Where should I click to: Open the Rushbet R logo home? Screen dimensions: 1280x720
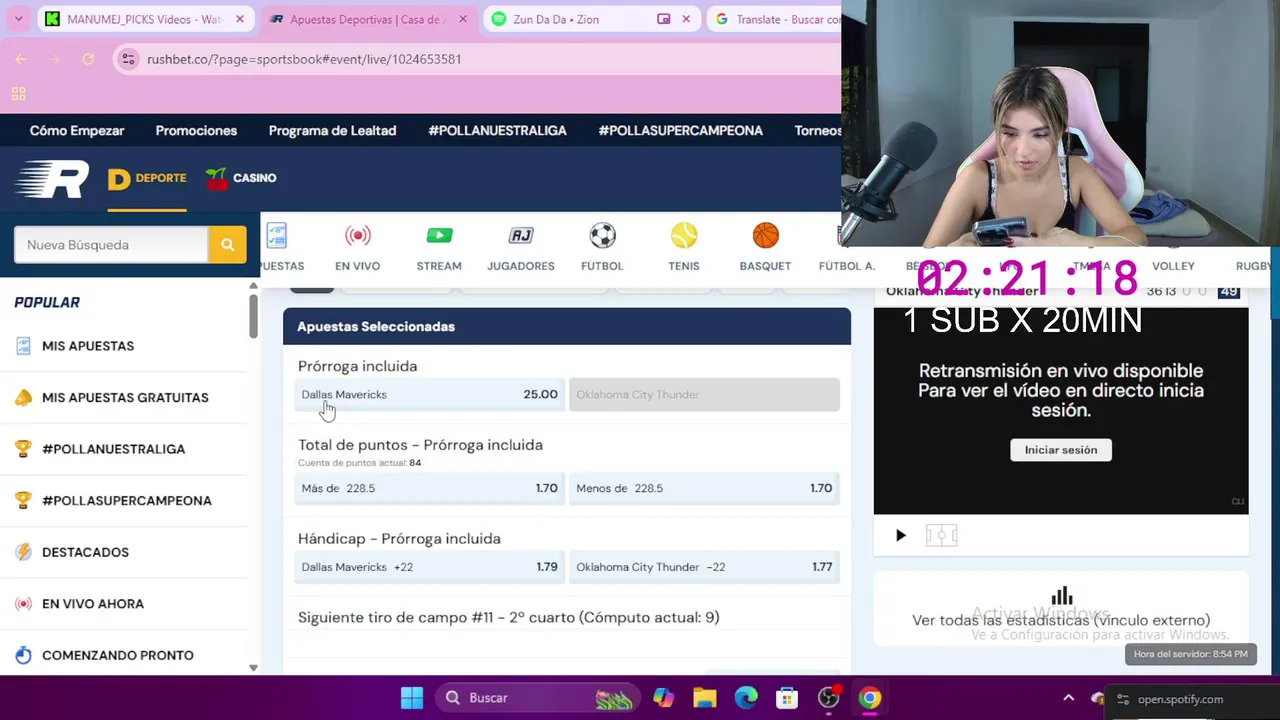coord(52,179)
